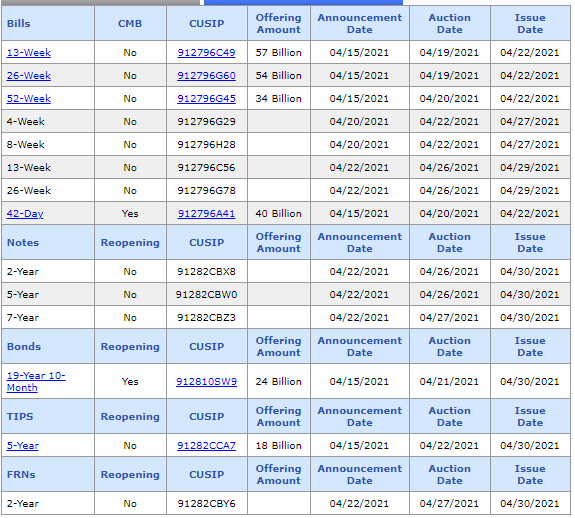575x518 pixels.
Task: Open the 26-Week bill link
Action: (29, 76)
